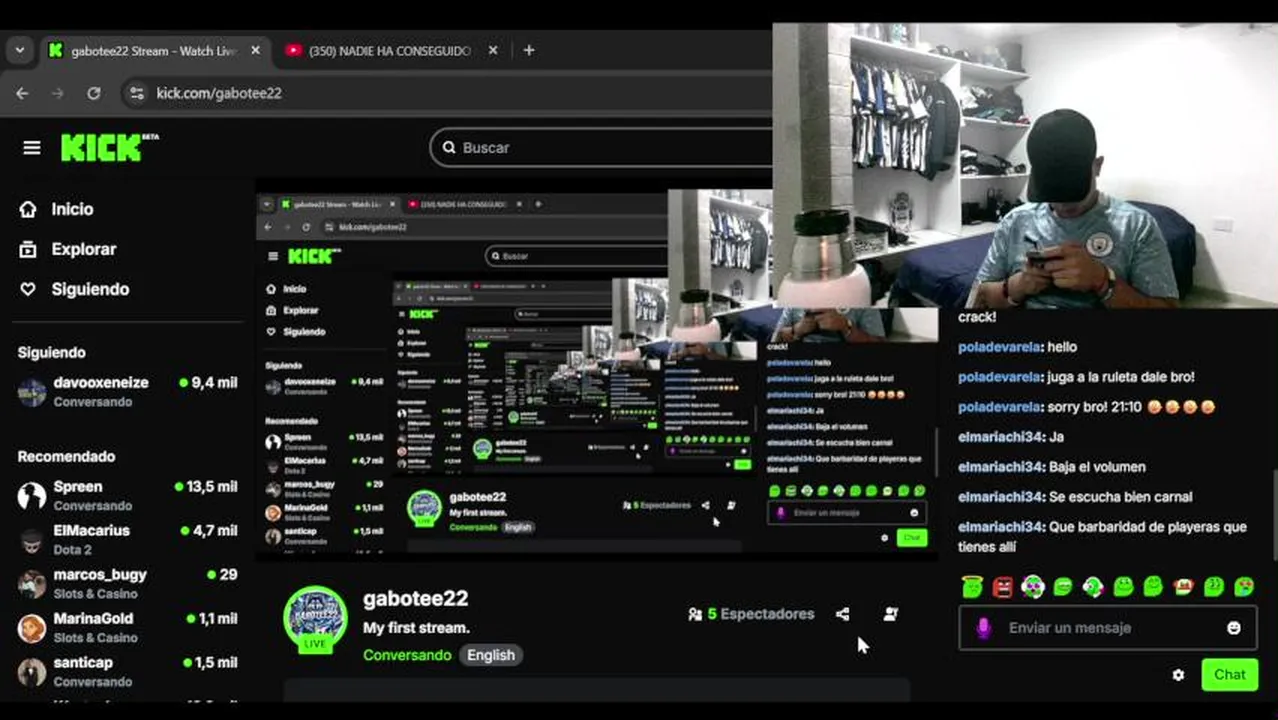This screenshot has height=720, width=1278.
Task: Click the browser back arrow
Action: [x=22, y=93]
